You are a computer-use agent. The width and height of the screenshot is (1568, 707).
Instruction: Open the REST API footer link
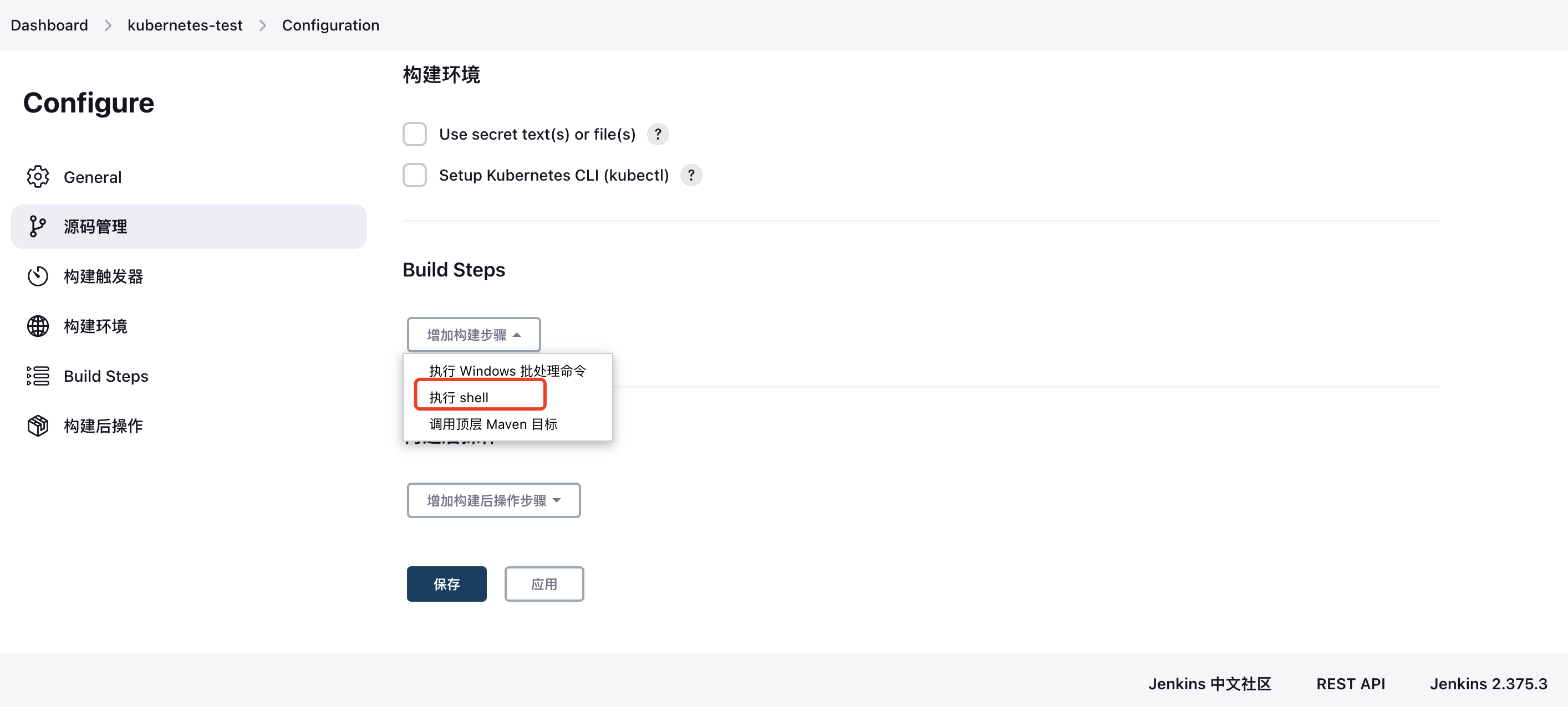pos(1350,683)
